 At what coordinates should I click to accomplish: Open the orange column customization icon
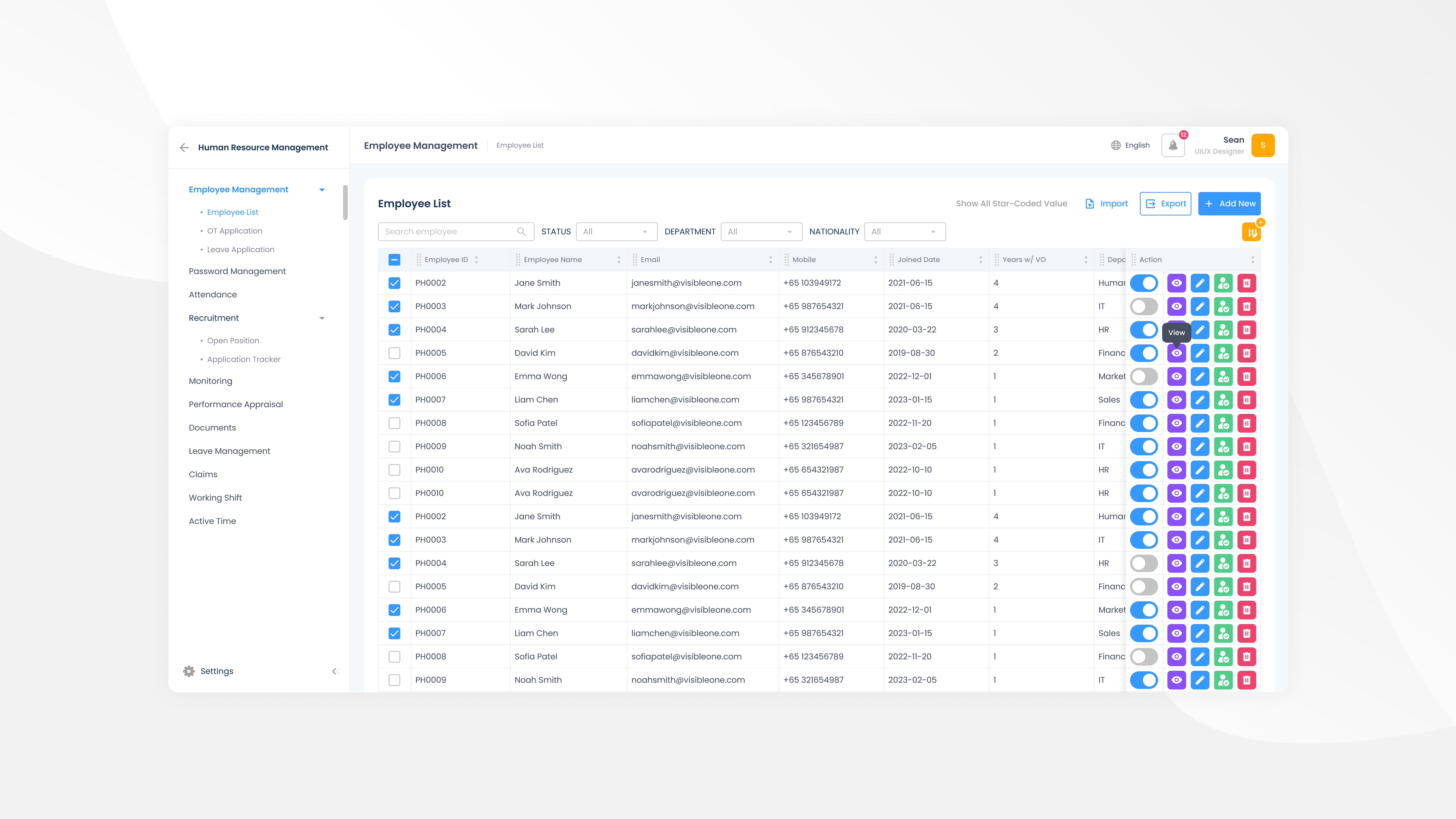pos(1251,232)
